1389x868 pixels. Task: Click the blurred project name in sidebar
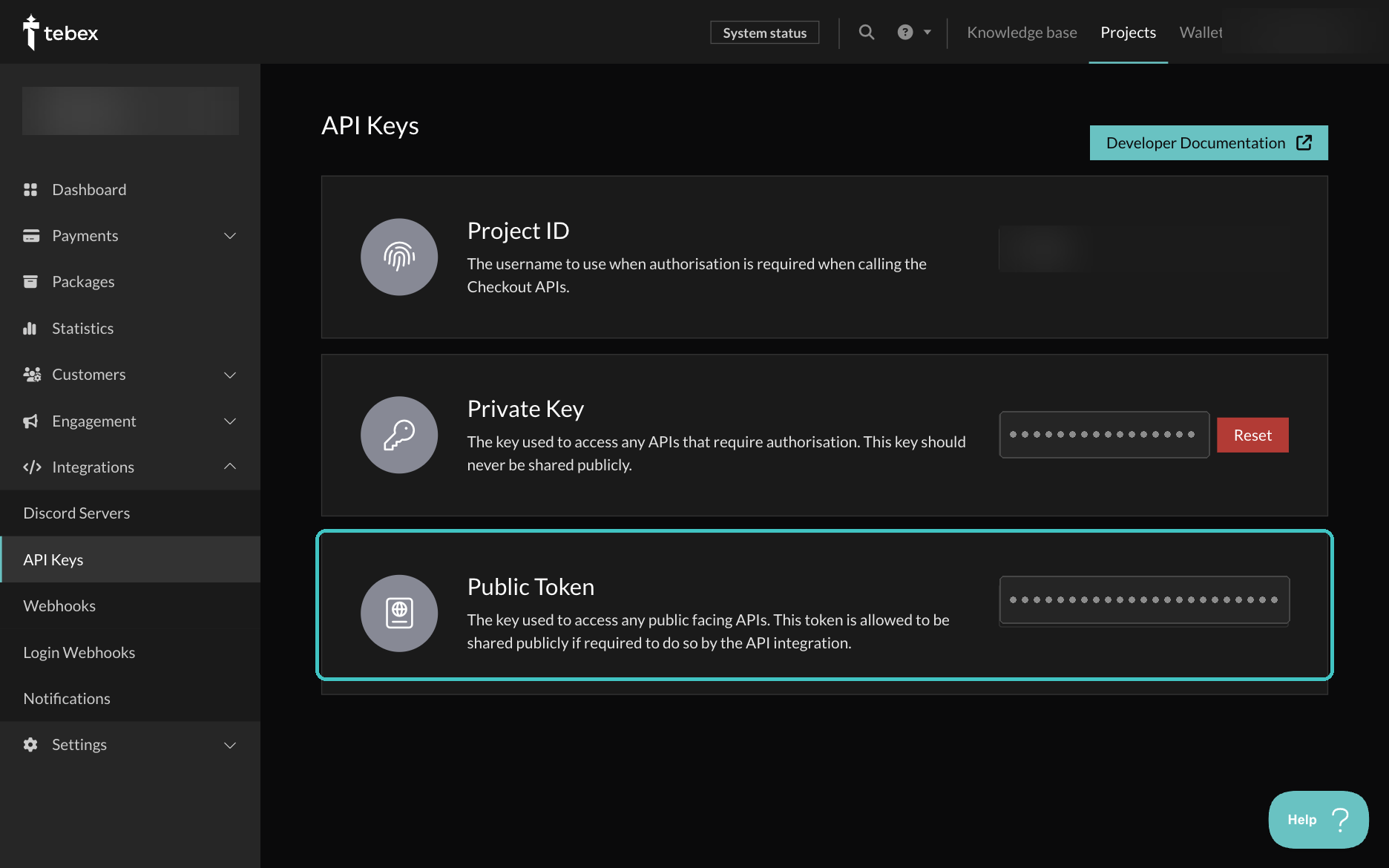tap(131, 111)
